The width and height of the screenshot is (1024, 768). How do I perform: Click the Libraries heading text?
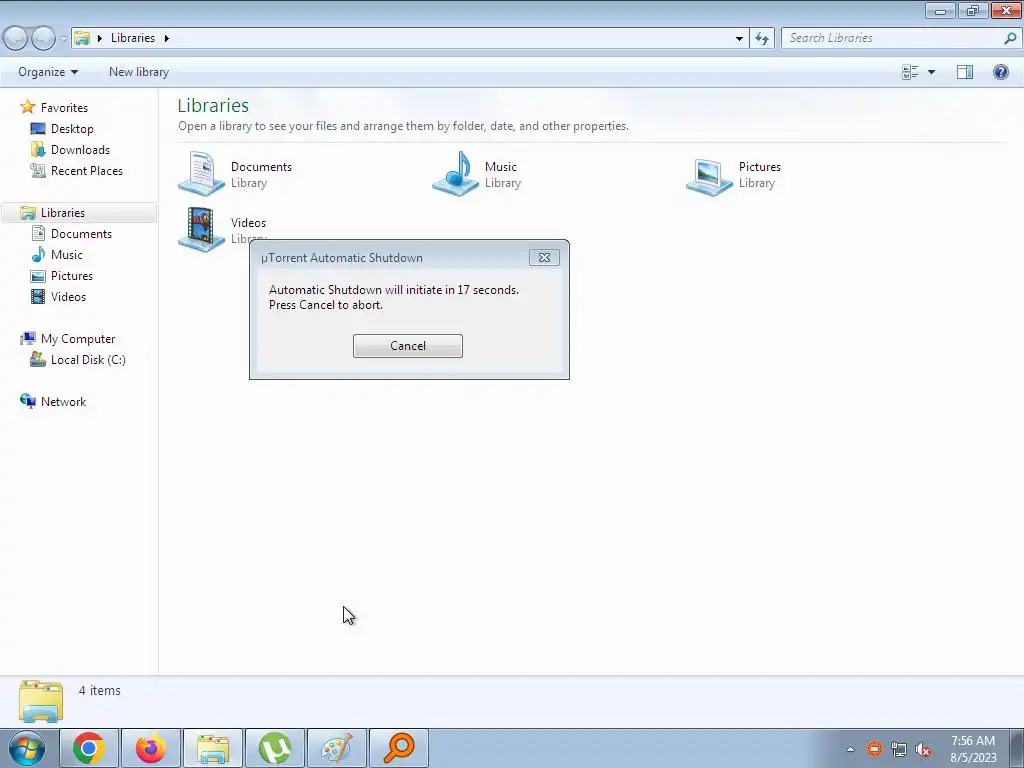click(213, 105)
